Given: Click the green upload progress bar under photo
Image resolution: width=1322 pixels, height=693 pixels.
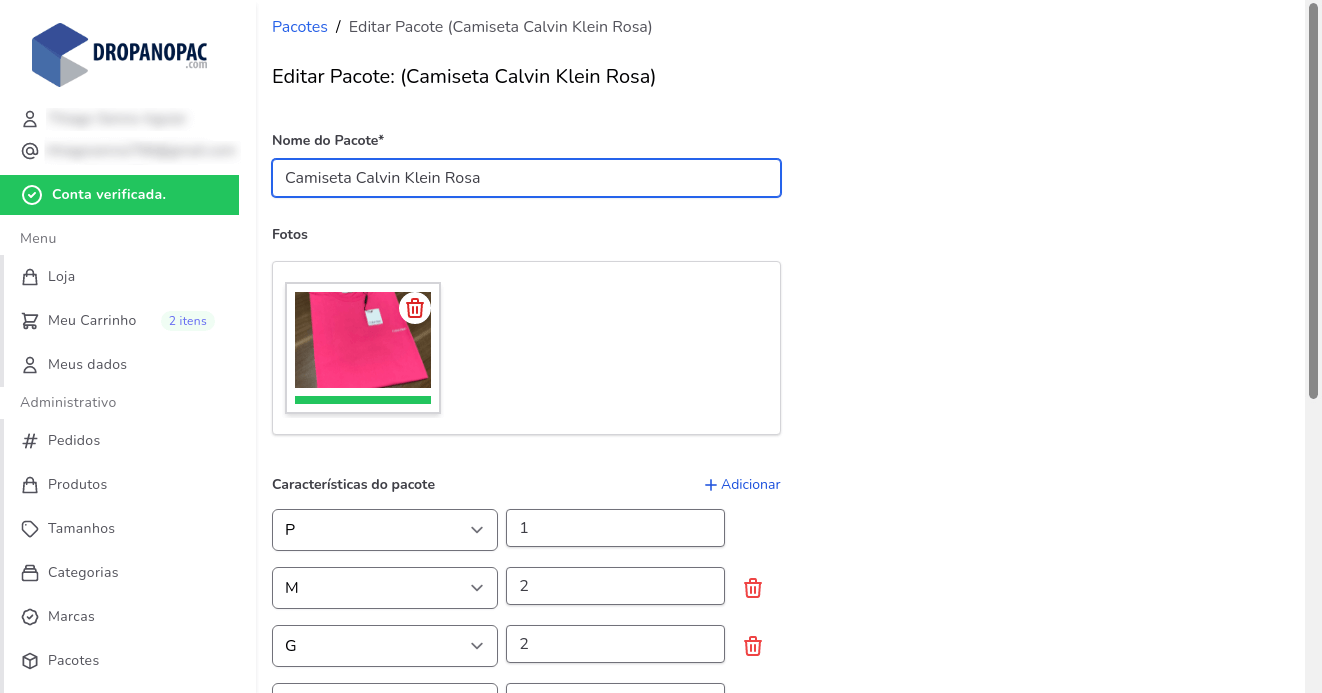Looking at the screenshot, I should click(363, 400).
